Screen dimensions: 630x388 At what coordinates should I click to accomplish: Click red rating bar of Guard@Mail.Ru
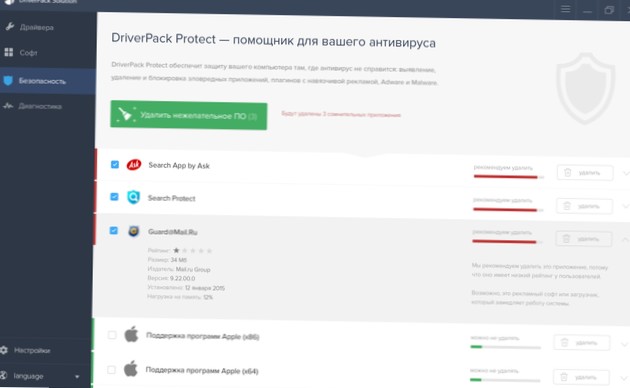click(507, 242)
